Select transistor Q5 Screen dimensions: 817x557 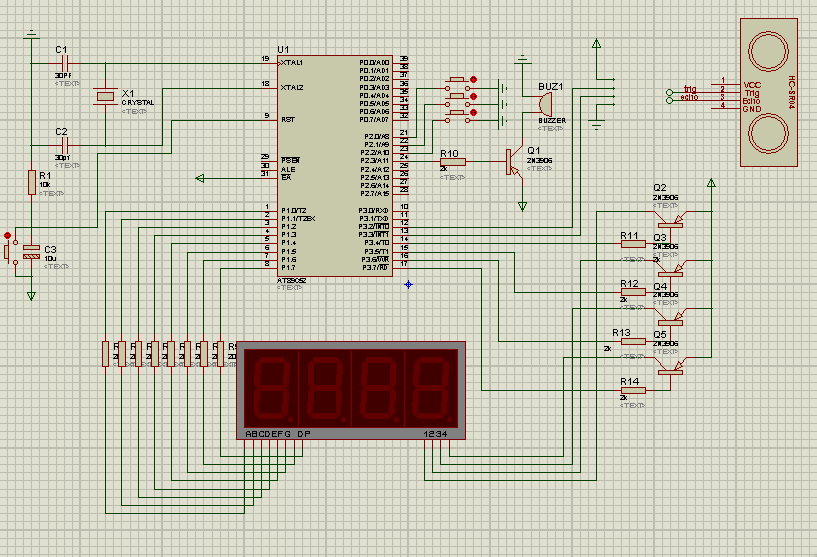click(x=671, y=367)
